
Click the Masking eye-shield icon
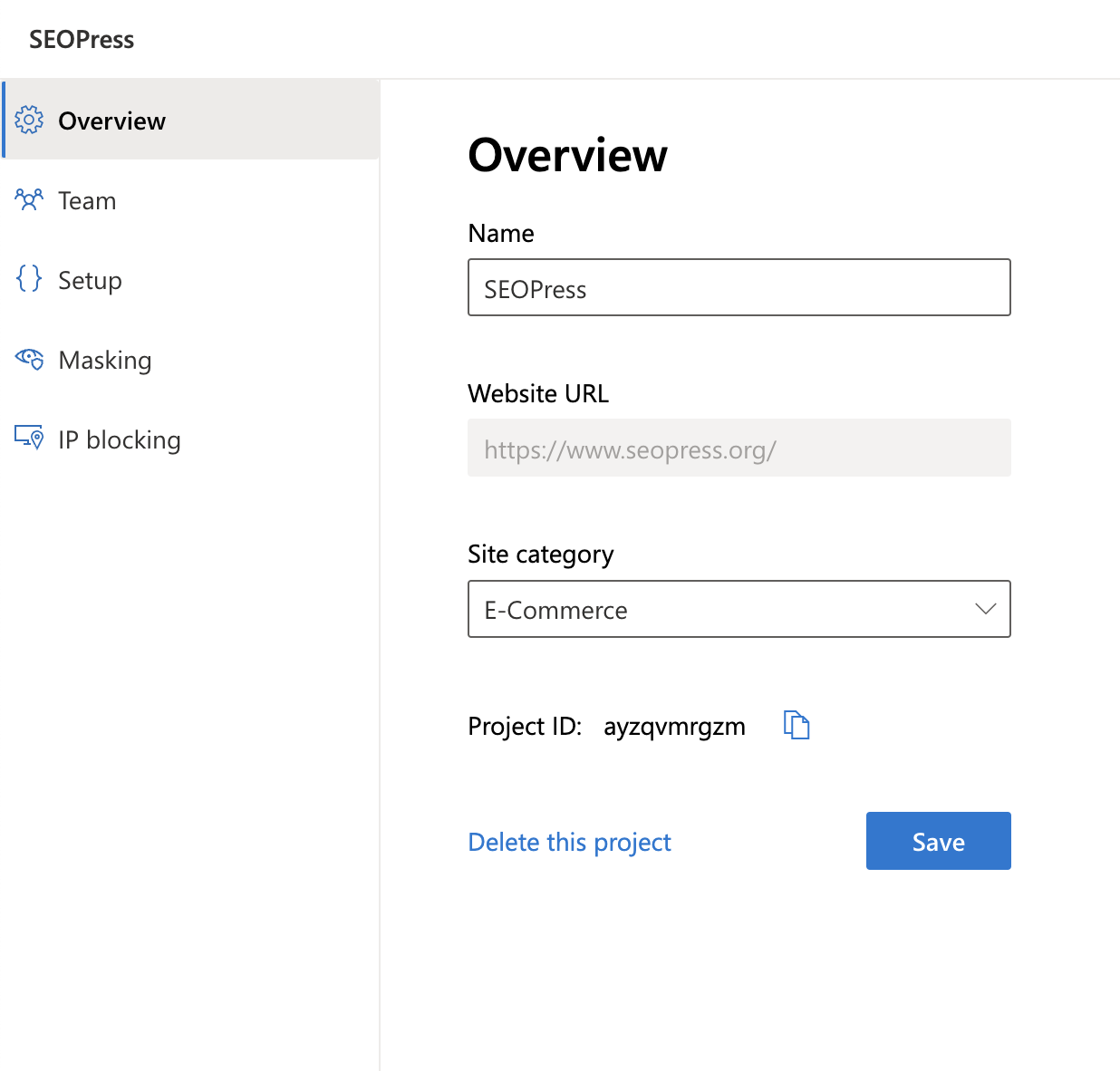(x=29, y=359)
